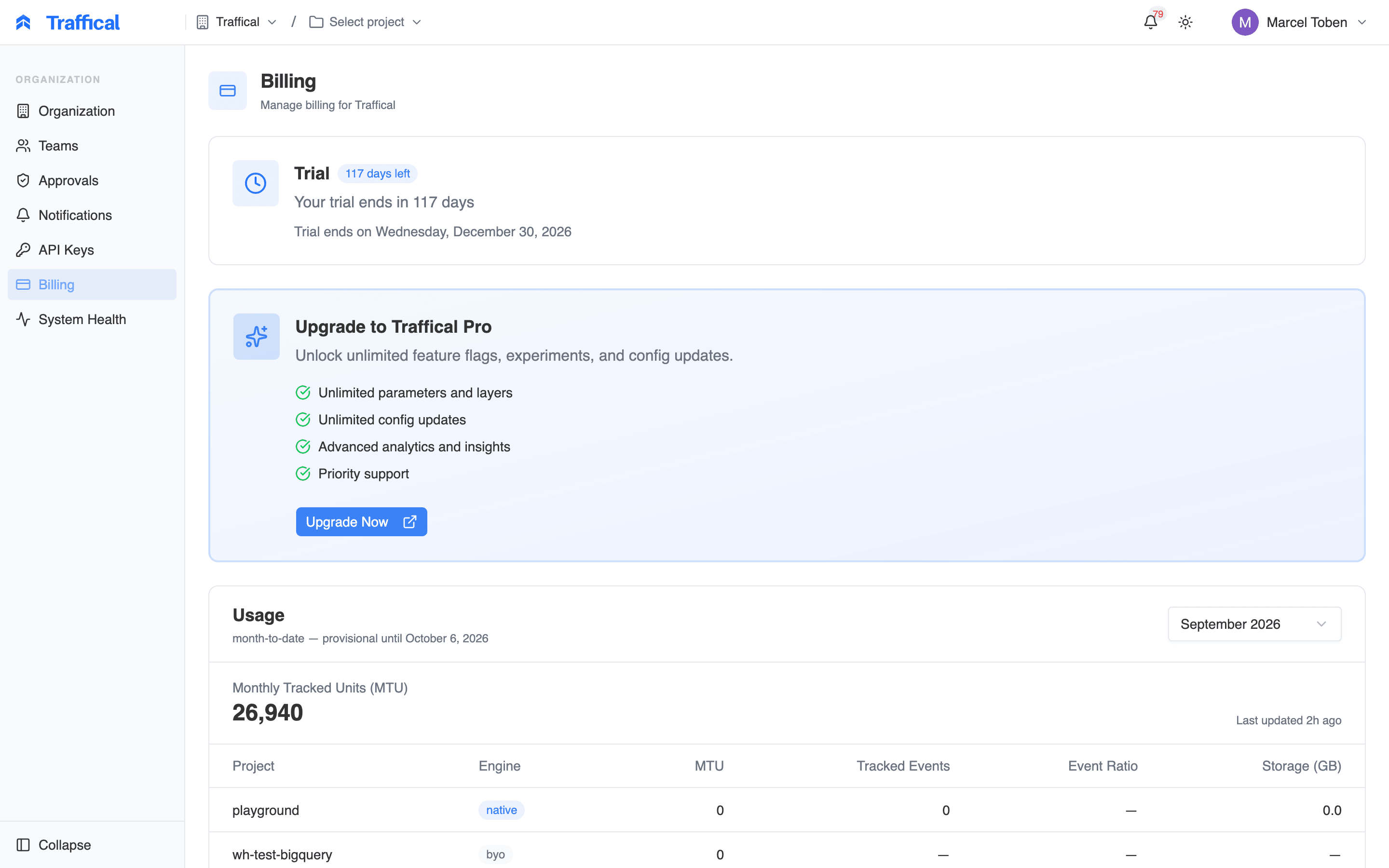Click the Storage (GB) column header
The height and width of the screenshot is (868, 1389).
click(x=1301, y=766)
